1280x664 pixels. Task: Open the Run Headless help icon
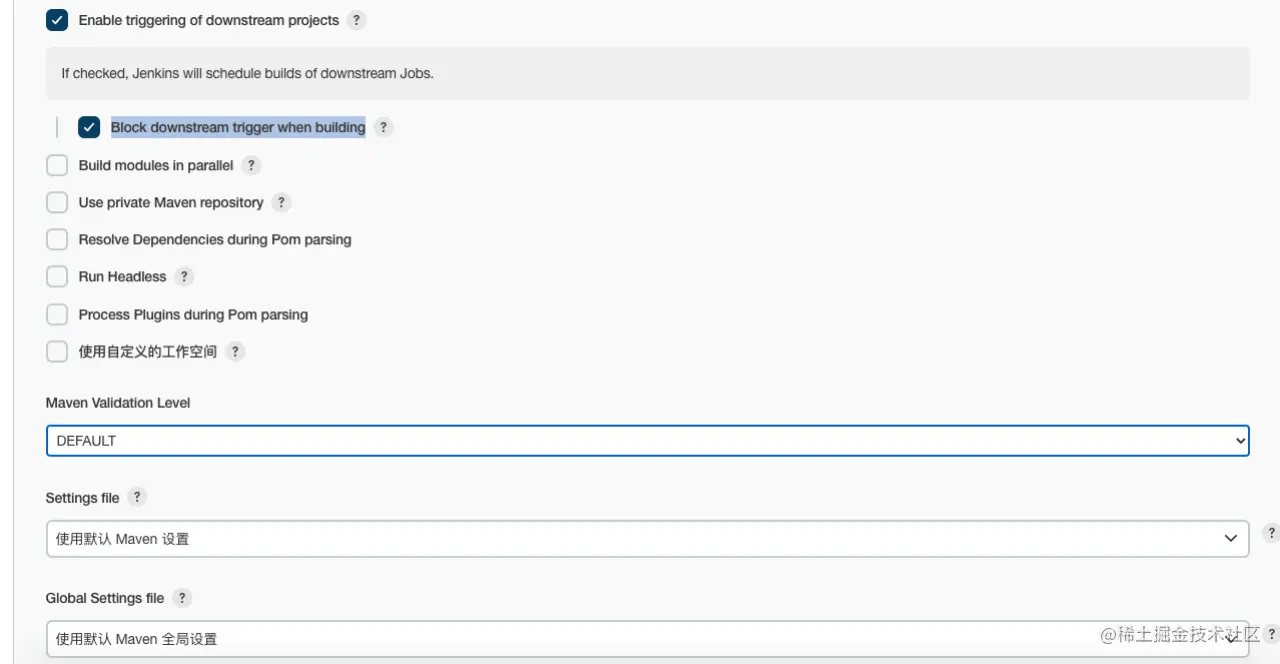185,276
